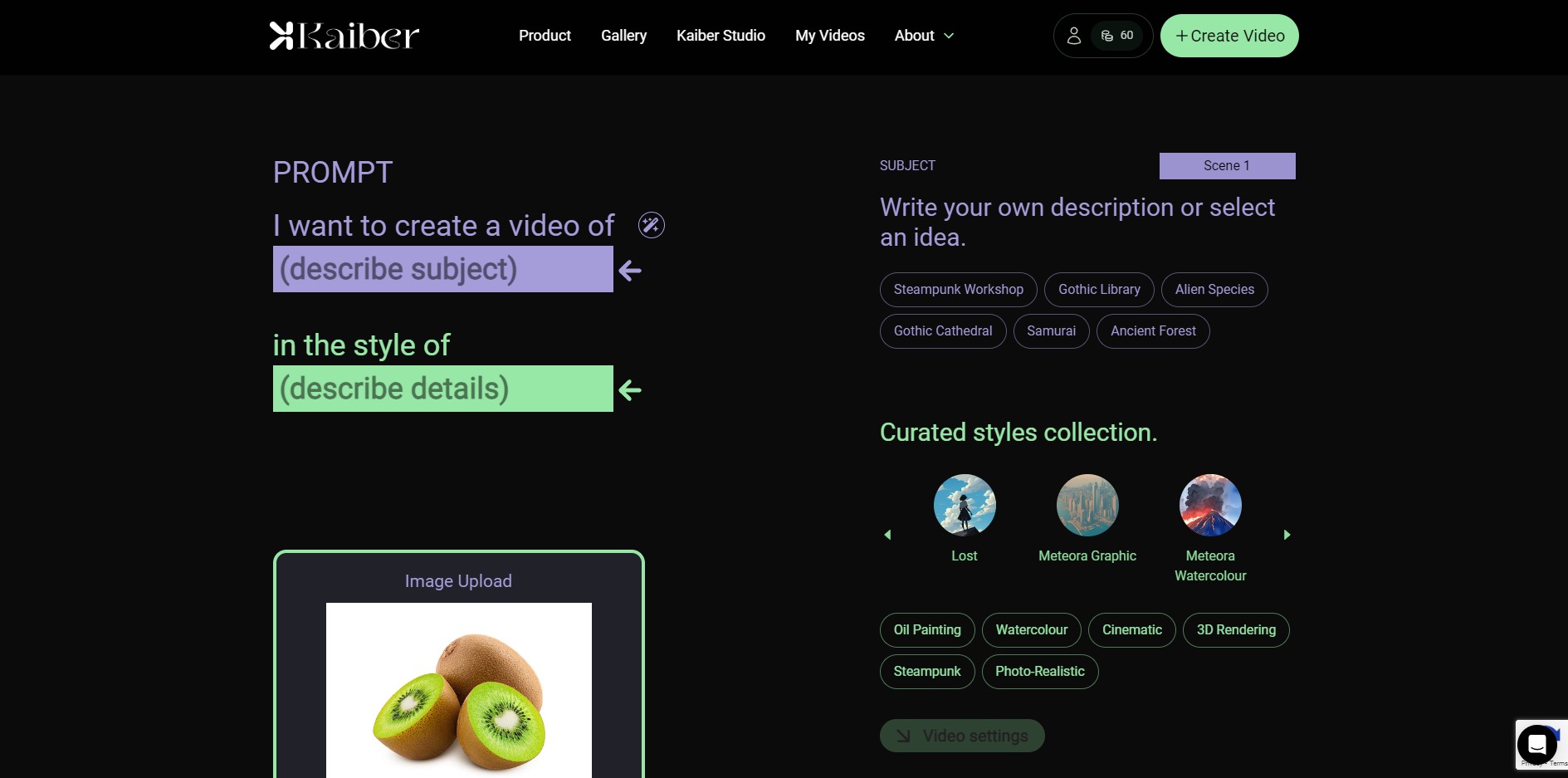
Task: Show next curated styles with right arrow
Action: 1287,535
